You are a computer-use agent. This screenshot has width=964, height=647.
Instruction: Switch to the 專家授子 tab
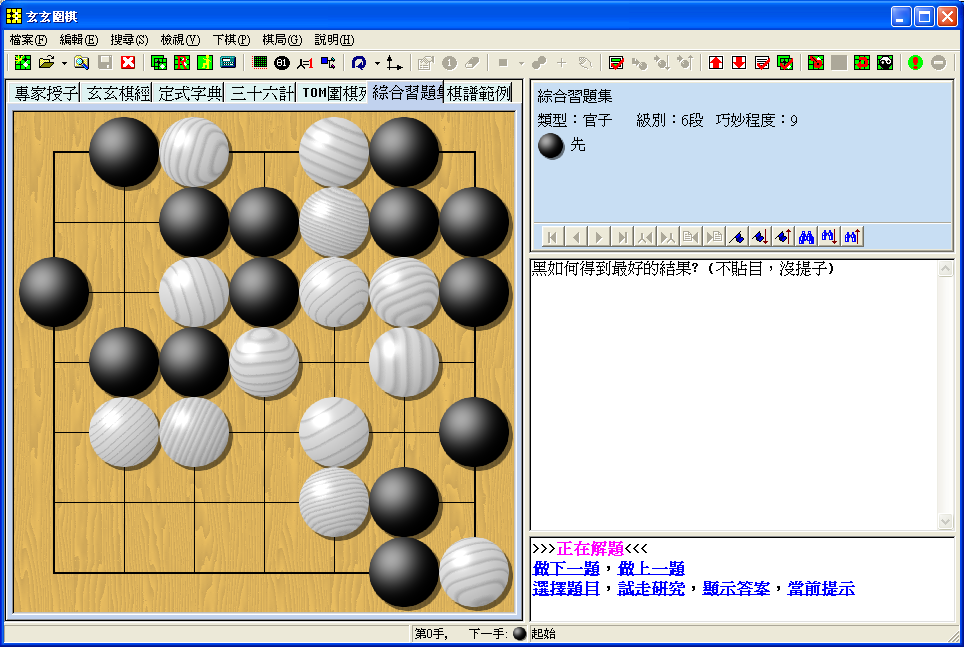pyautogui.click(x=45, y=93)
